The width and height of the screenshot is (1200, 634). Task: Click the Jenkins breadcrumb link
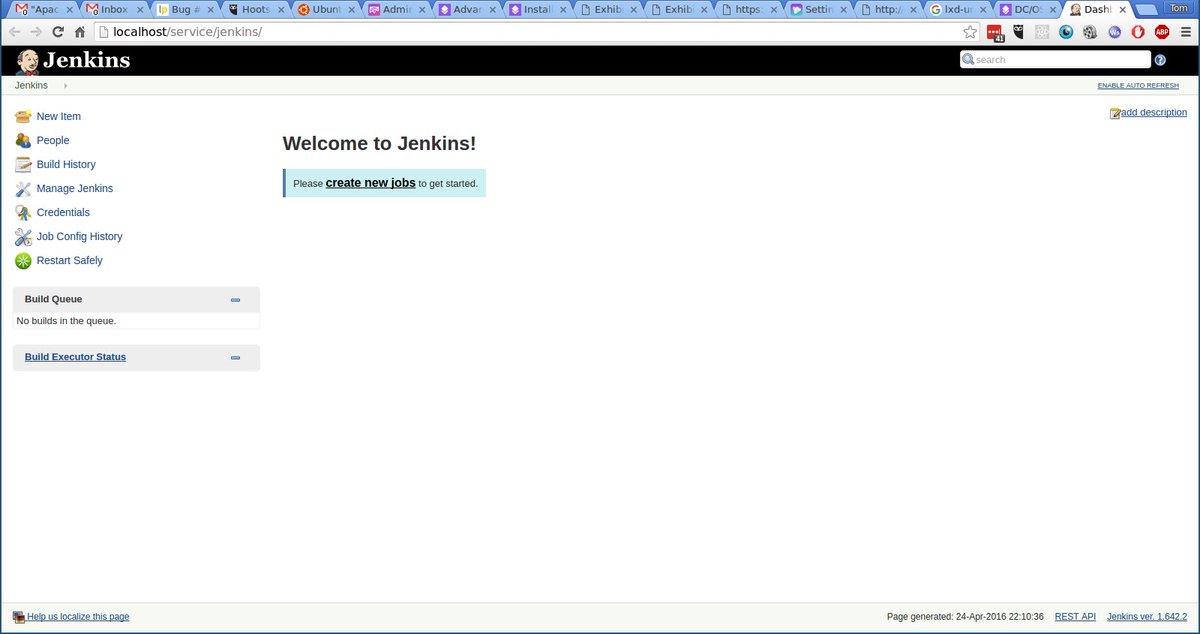[31, 86]
